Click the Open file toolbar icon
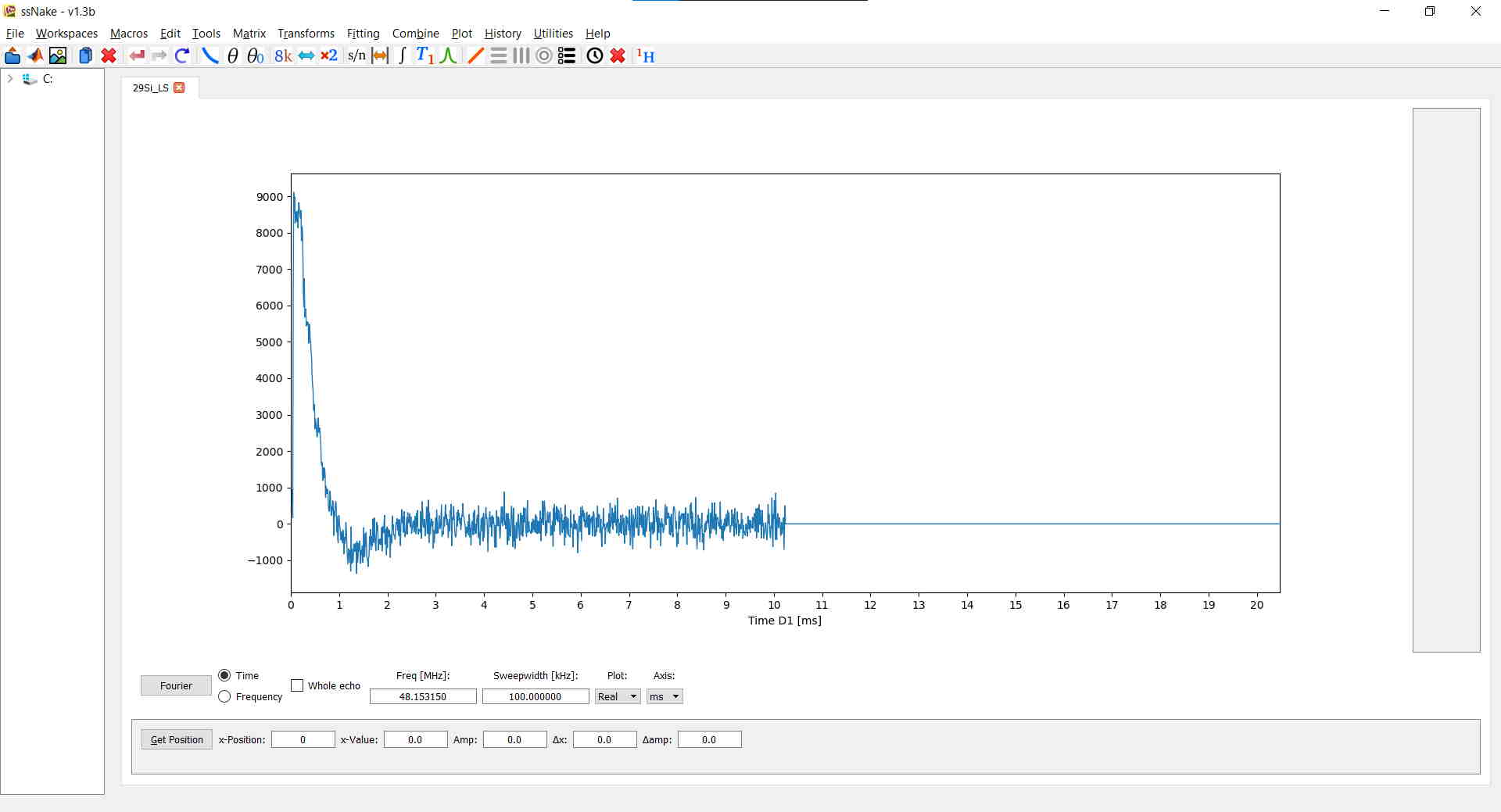Viewport: 1501px width, 812px height. pyautogui.click(x=13, y=55)
